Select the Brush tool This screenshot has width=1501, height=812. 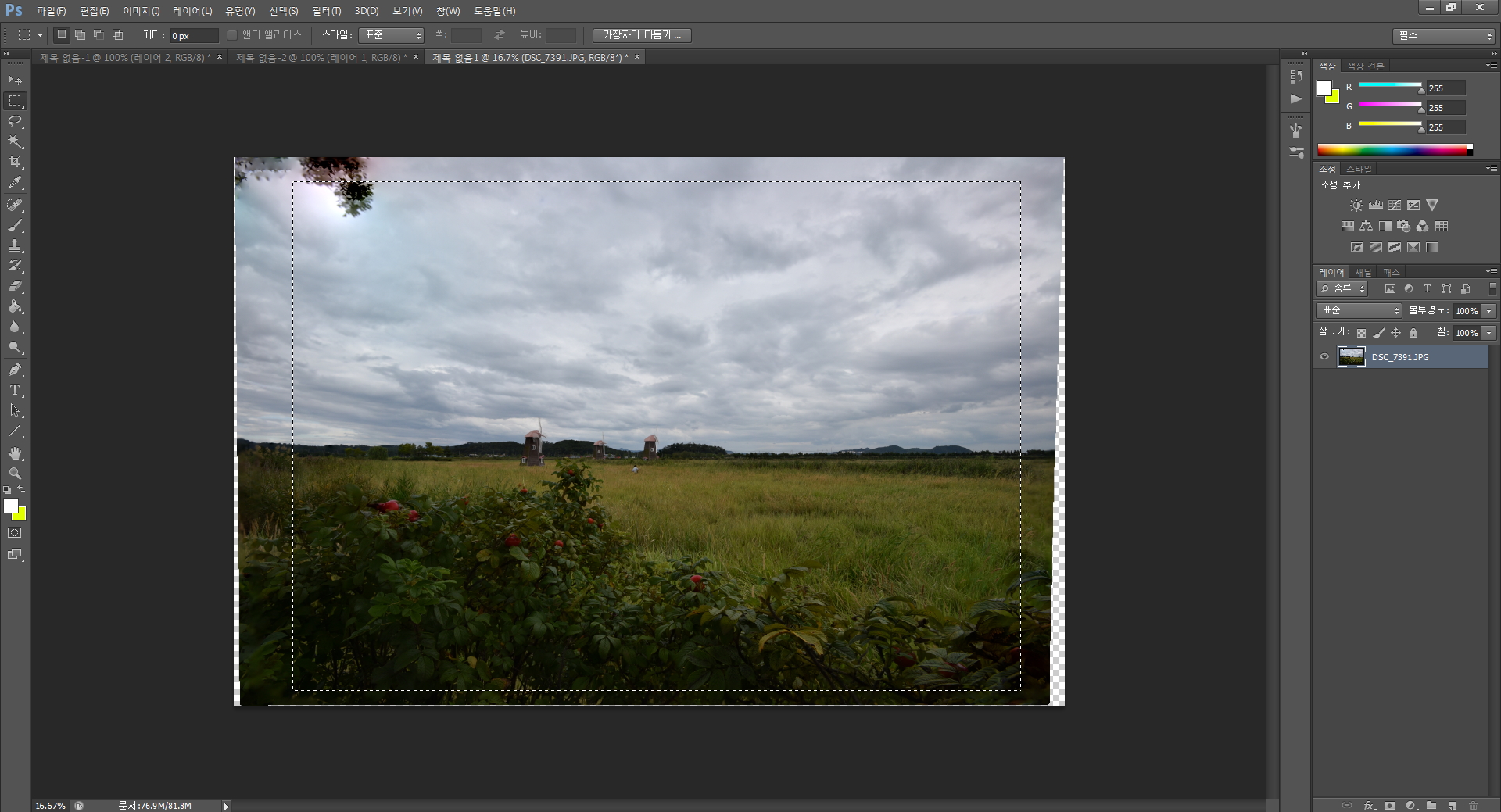click(x=15, y=226)
